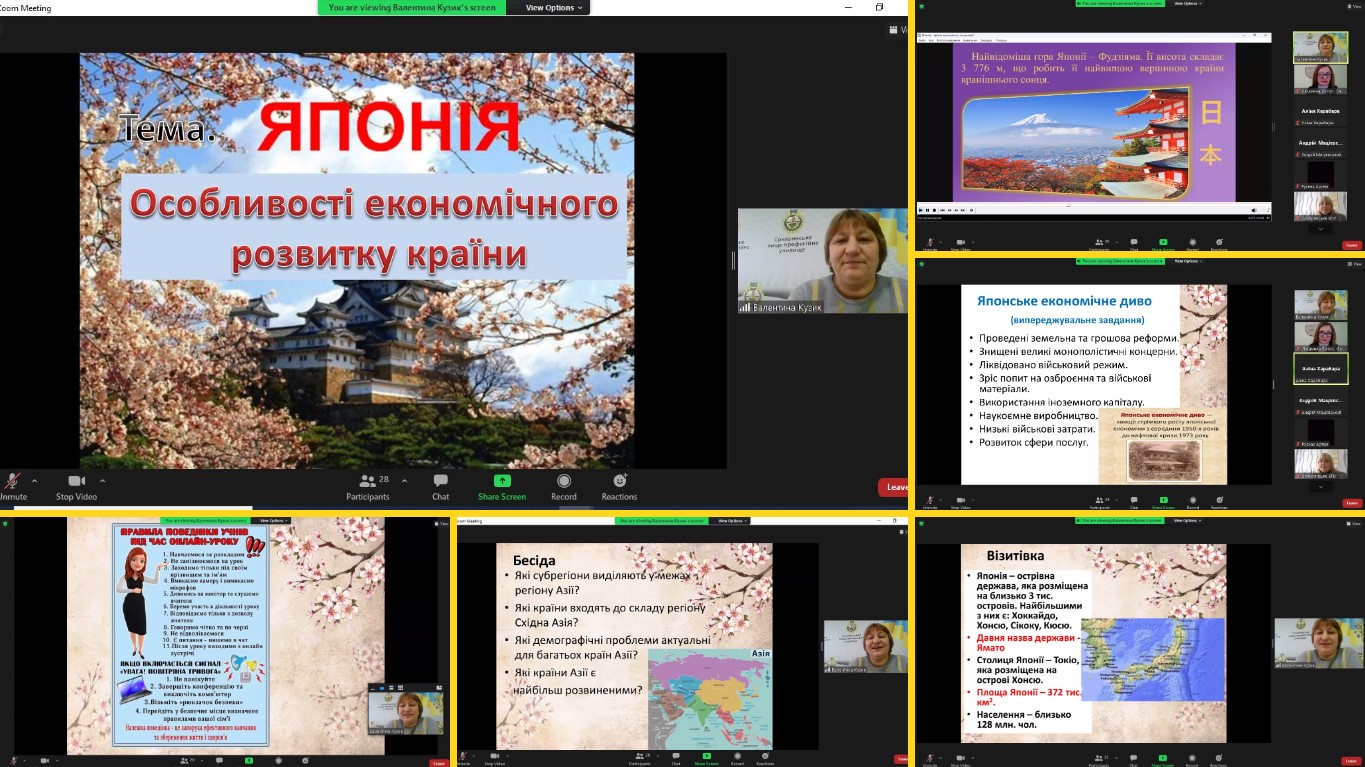Expand the arrow next to Participants in ЯПОНІЯ window

tap(404, 480)
